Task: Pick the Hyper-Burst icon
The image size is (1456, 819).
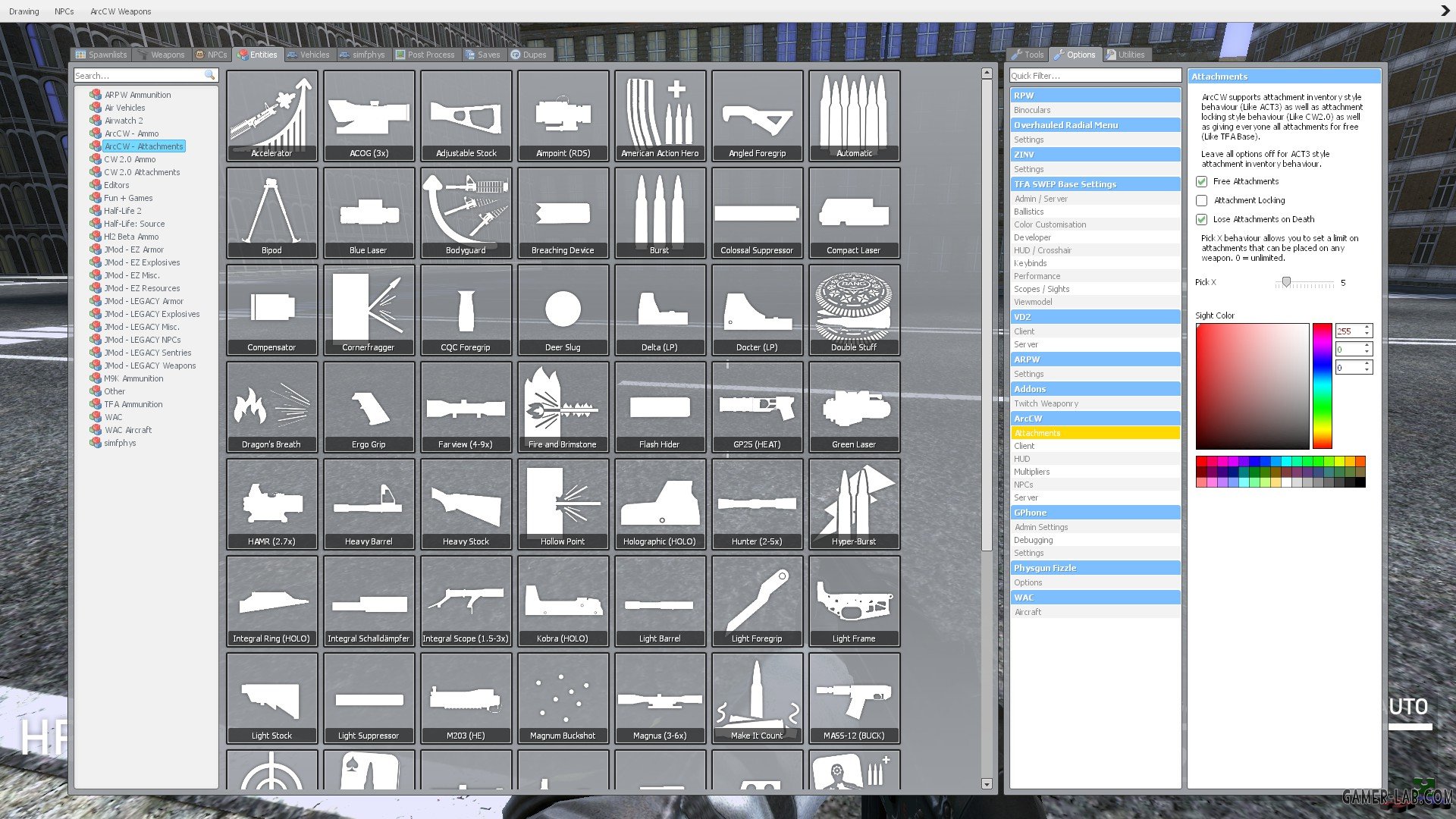Action: (x=854, y=504)
